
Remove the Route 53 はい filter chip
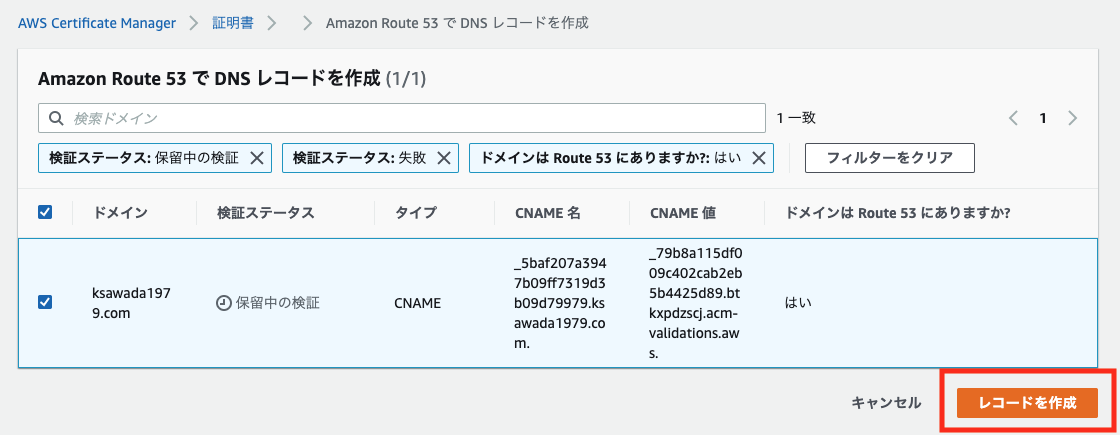click(759, 158)
